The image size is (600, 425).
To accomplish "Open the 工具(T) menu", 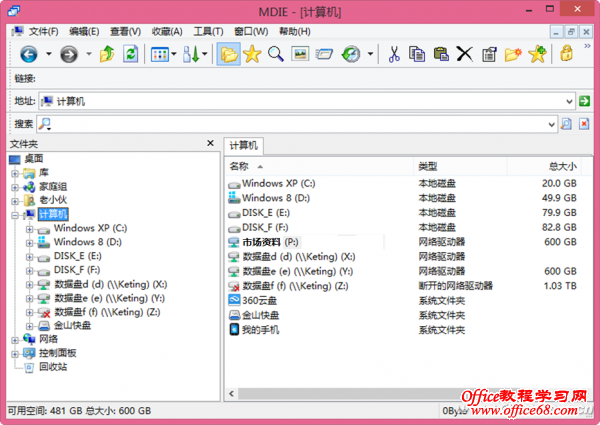I will pos(209,32).
